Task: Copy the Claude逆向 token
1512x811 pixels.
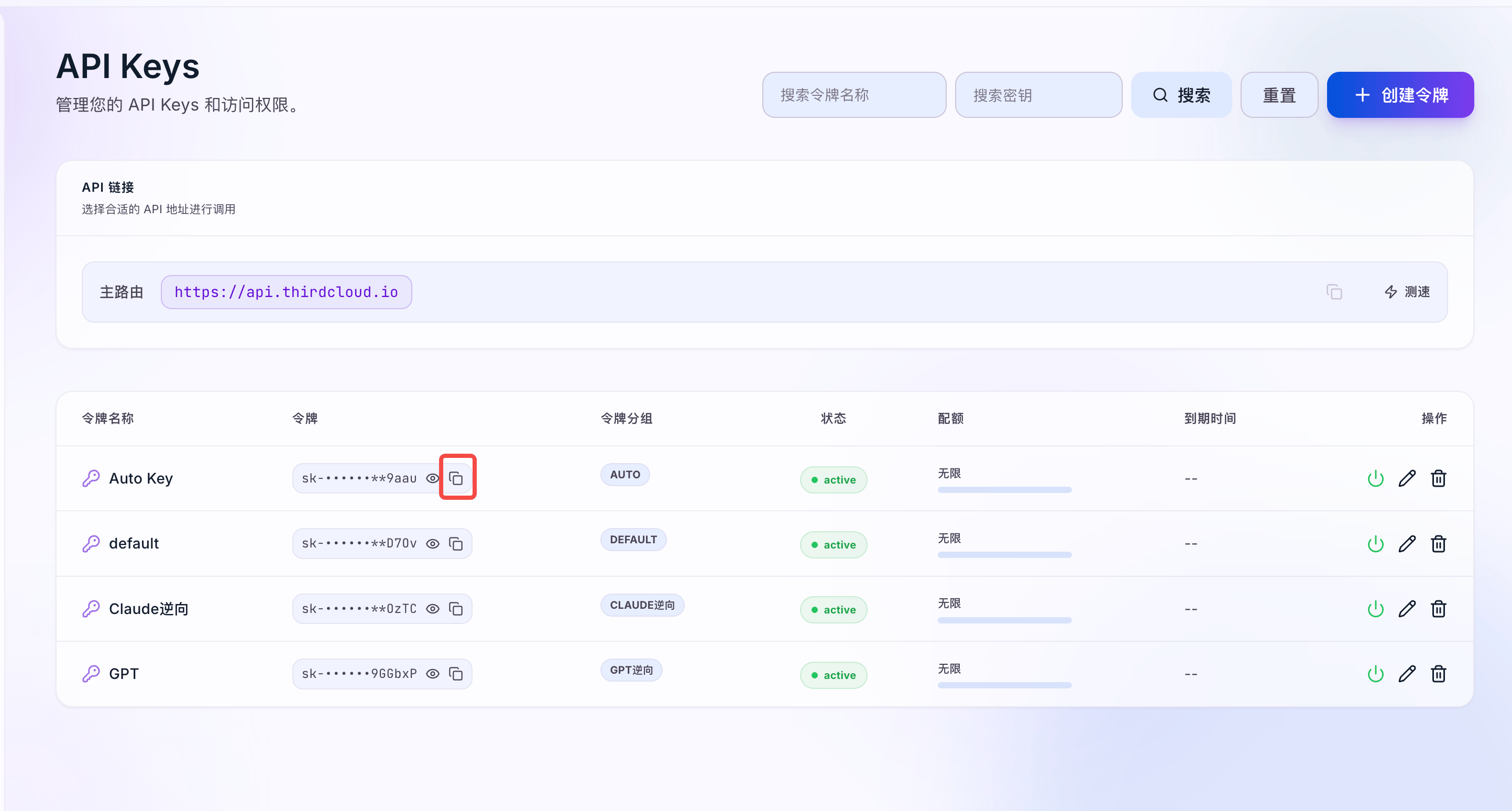Action: 456,609
